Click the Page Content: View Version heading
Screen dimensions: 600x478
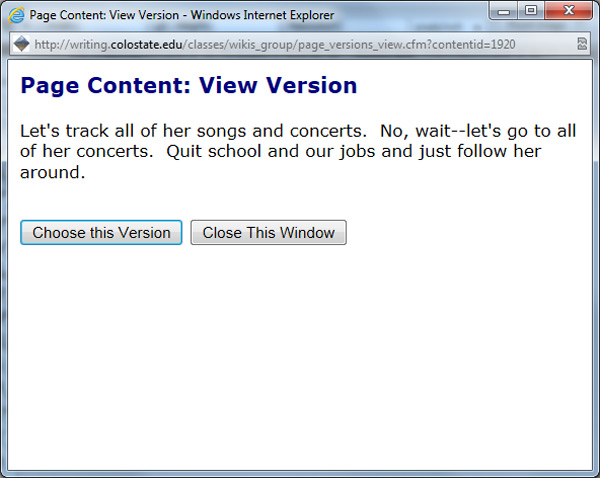(x=189, y=85)
